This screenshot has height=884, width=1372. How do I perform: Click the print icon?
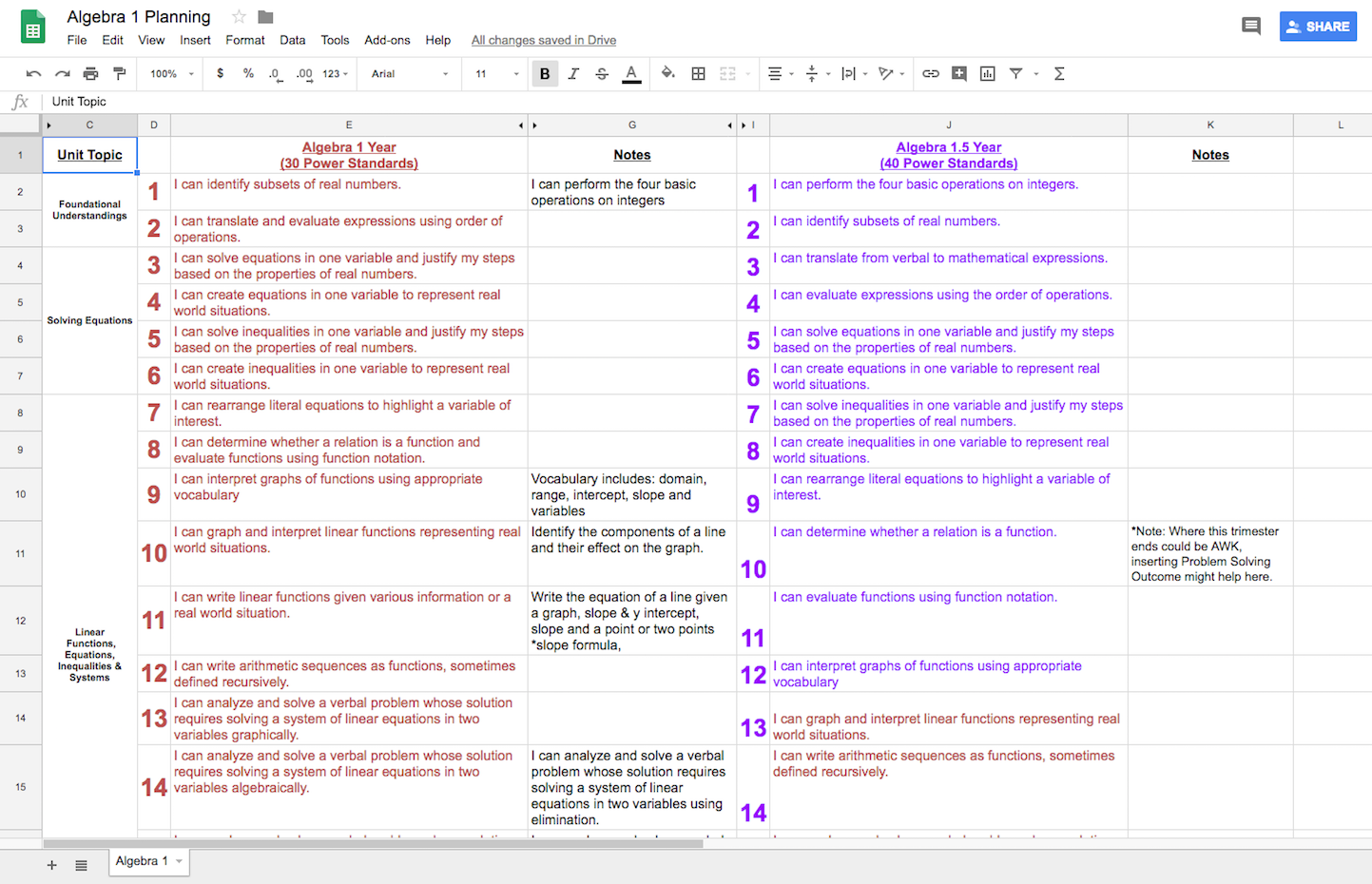(90, 73)
